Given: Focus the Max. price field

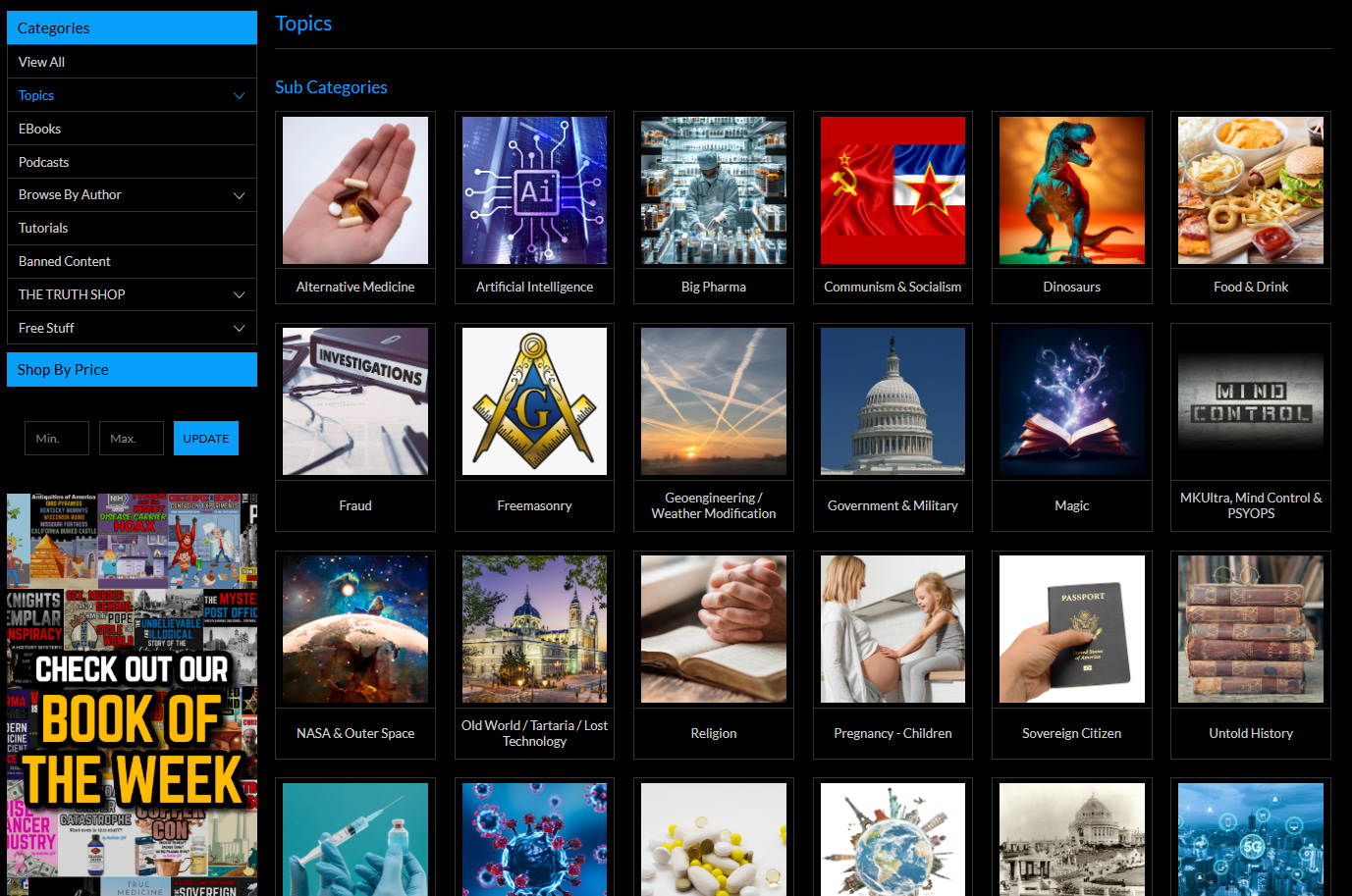Looking at the screenshot, I should click(132, 439).
